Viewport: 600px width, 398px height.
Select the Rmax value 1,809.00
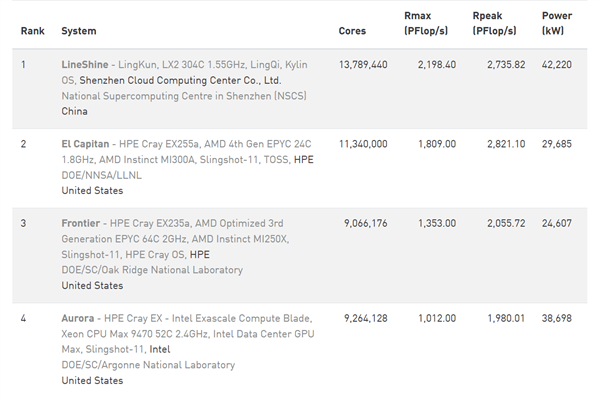437,144
